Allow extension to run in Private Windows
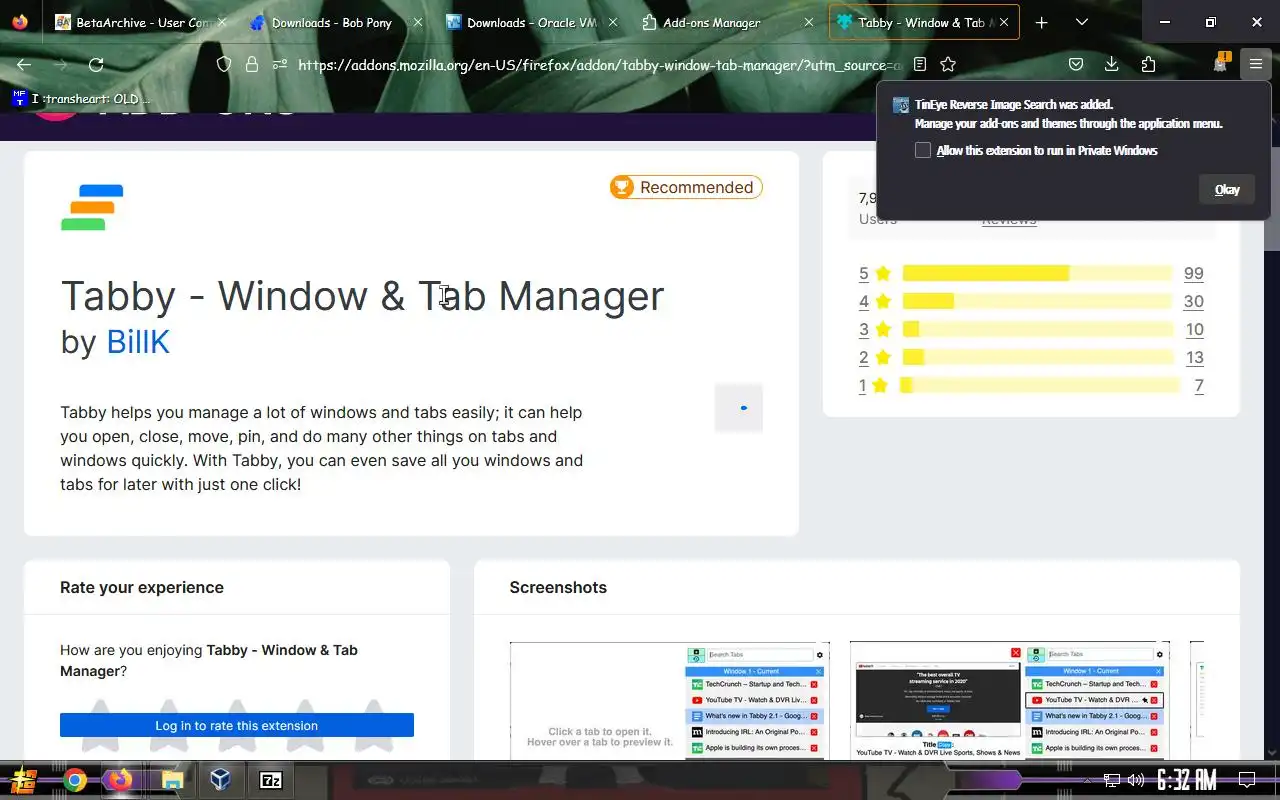The width and height of the screenshot is (1280, 800). tap(923, 150)
